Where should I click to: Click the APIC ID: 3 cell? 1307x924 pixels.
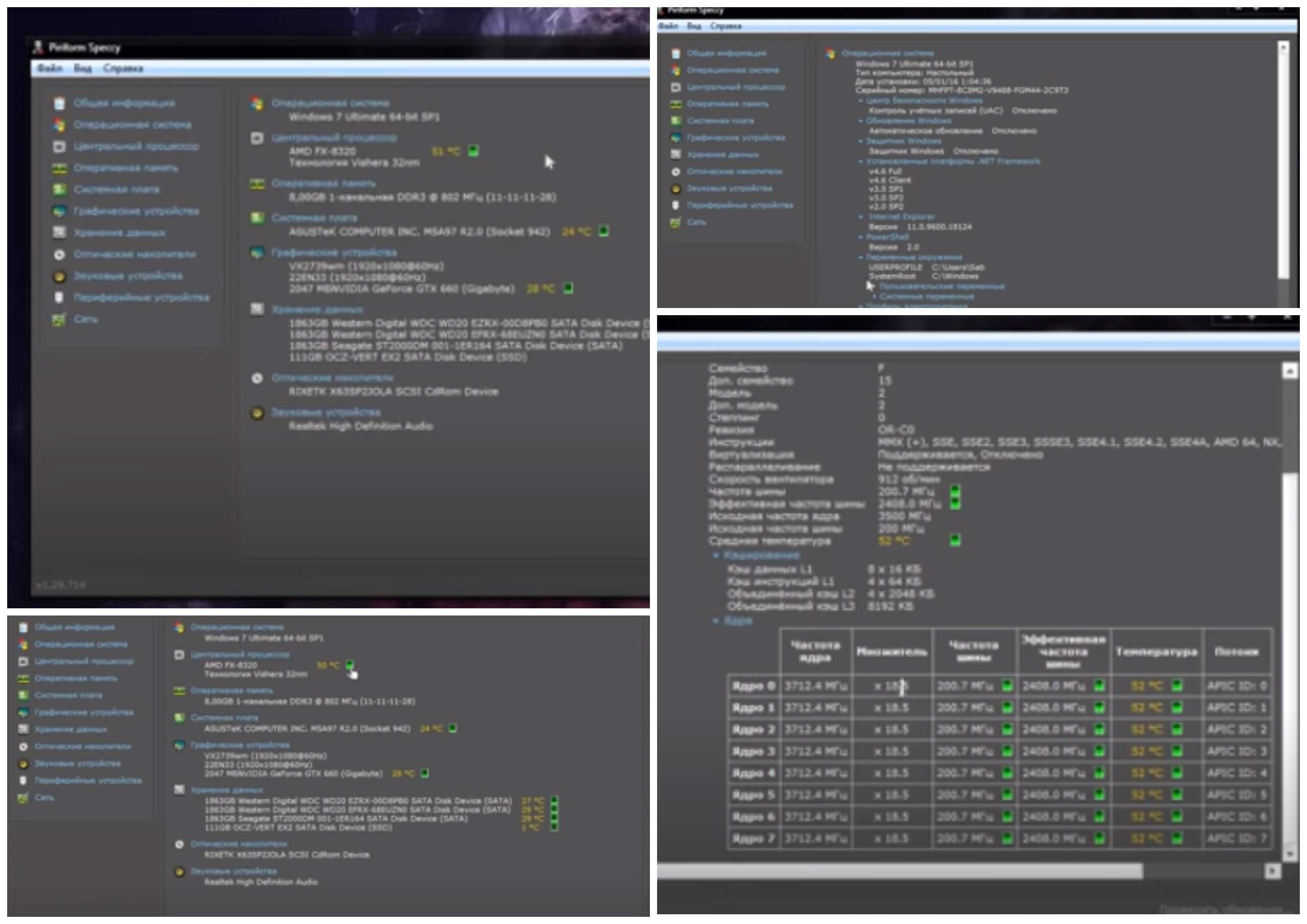(x=1237, y=751)
